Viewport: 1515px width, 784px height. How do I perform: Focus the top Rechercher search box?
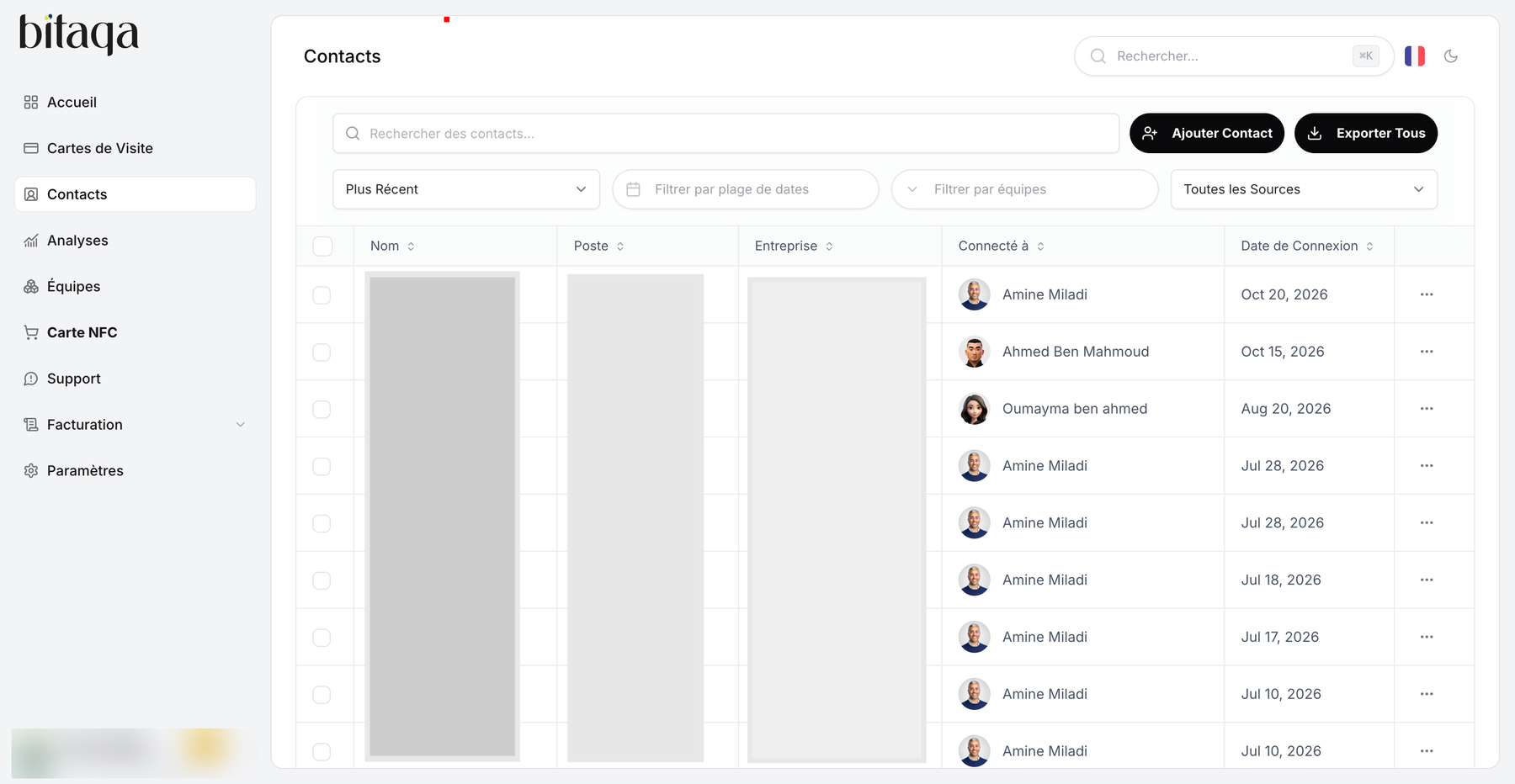coord(1234,56)
